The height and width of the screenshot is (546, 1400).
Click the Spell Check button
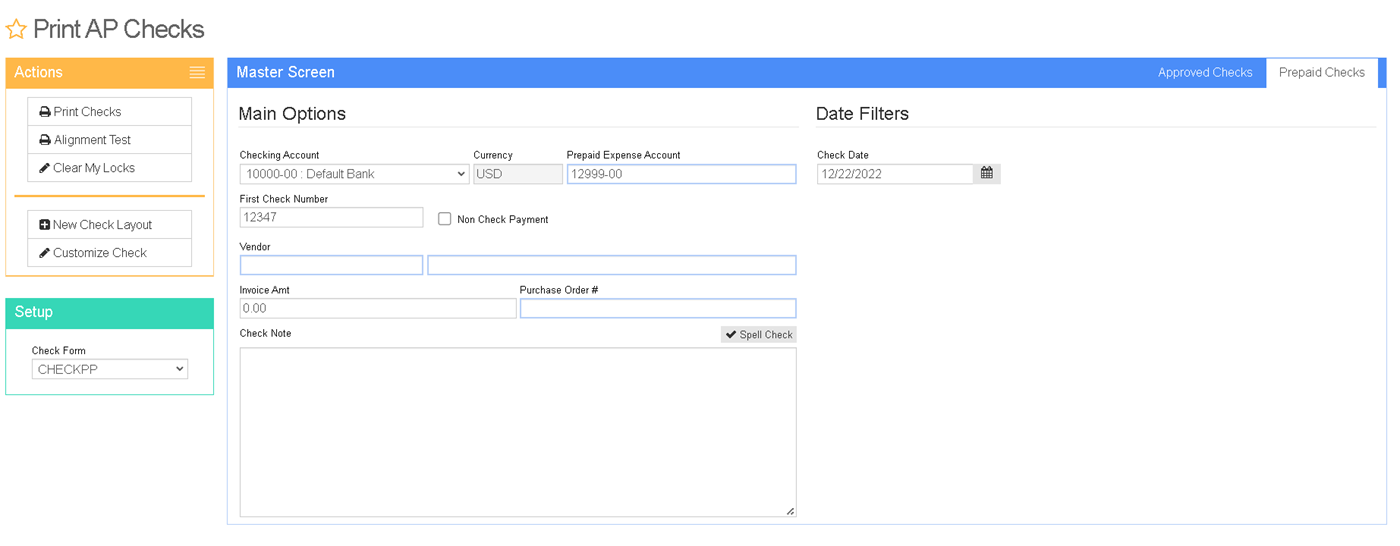tap(759, 335)
